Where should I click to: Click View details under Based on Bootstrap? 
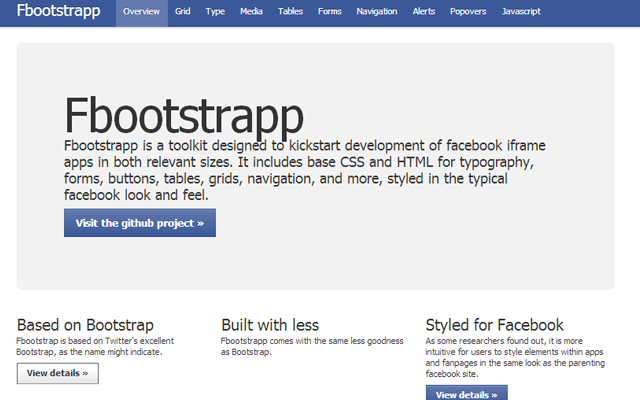pos(57,373)
